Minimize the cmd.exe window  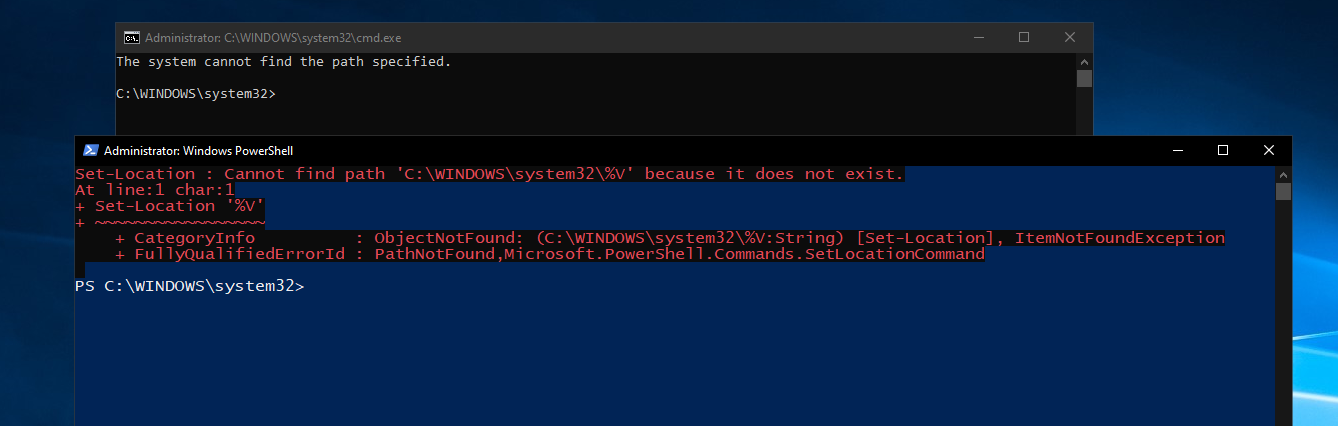pyautogui.click(x=978, y=38)
